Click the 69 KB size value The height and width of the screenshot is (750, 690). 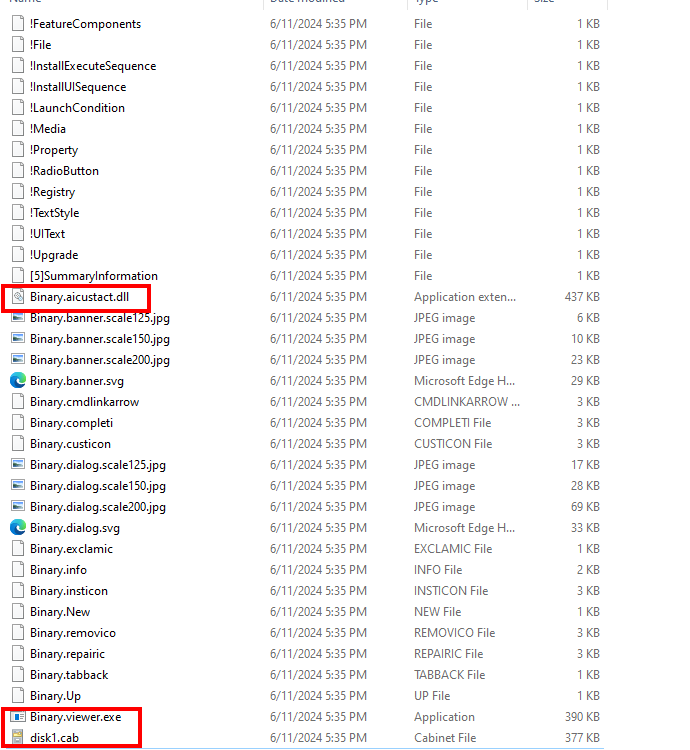(x=585, y=507)
